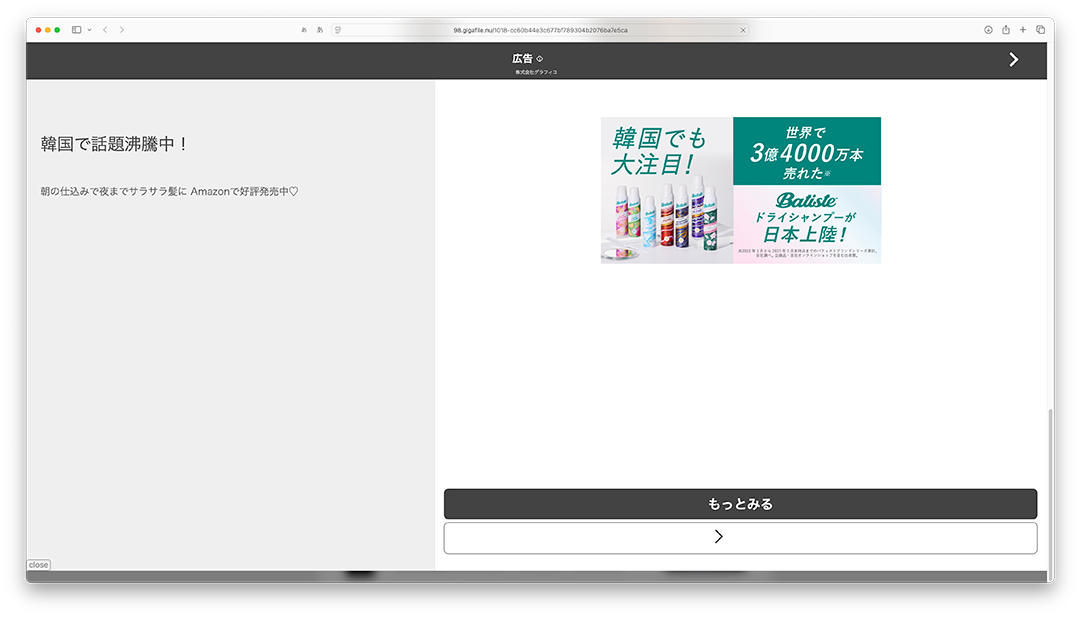Show the tab overview
Screen dimensions: 1080x617
click(x=1041, y=30)
